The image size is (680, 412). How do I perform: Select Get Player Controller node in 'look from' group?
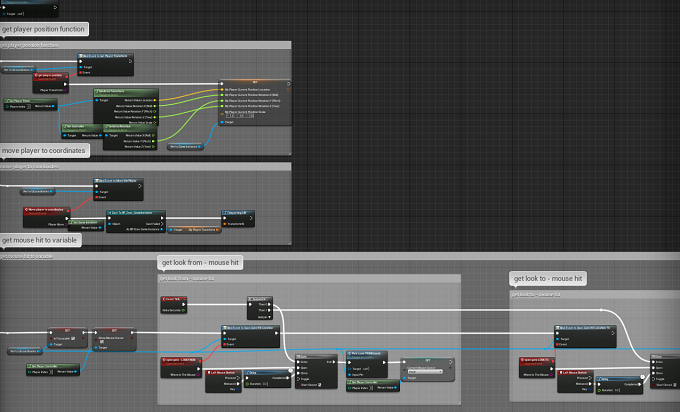[x=373, y=386]
